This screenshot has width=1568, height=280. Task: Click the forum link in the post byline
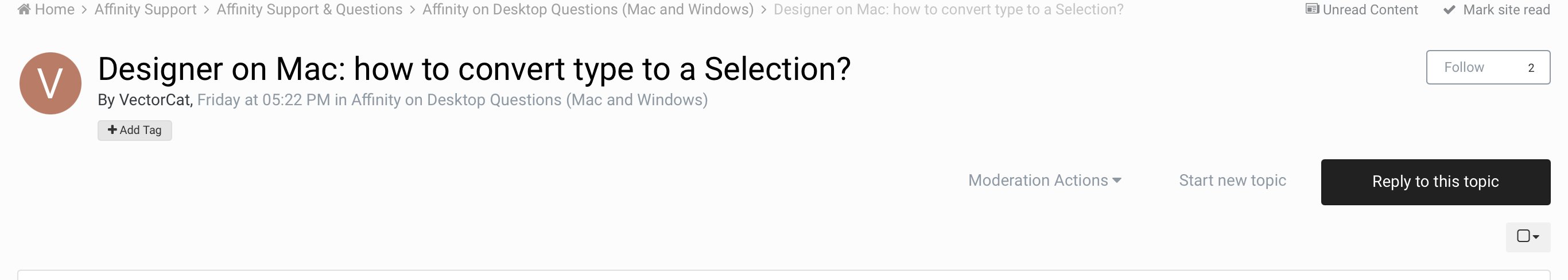[529, 100]
